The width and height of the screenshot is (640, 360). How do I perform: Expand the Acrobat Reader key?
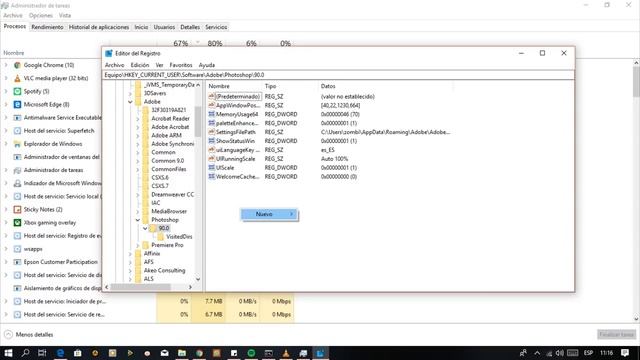pyautogui.click(x=138, y=118)
